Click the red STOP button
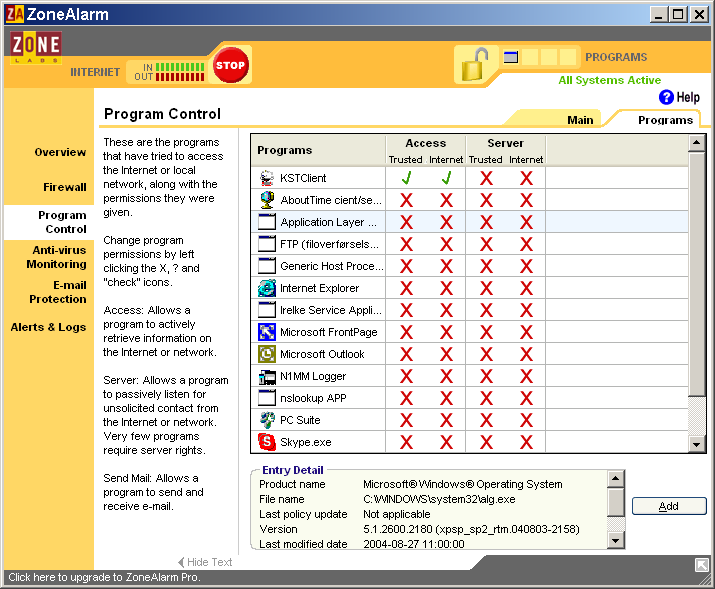The height and width of the screenshot is (589, 715). 230,65
